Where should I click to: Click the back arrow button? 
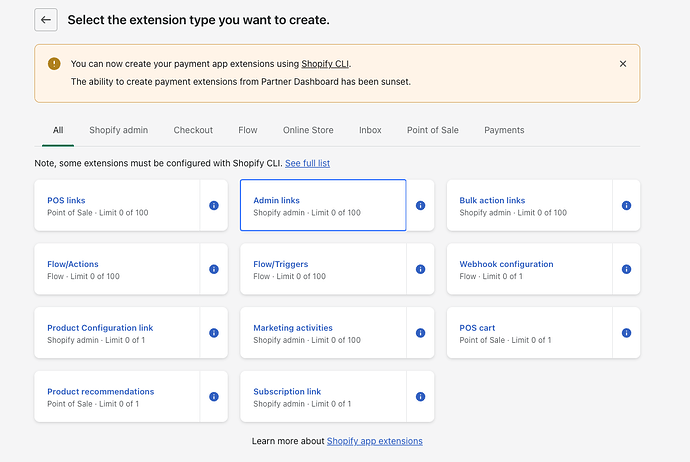point(46,20)
